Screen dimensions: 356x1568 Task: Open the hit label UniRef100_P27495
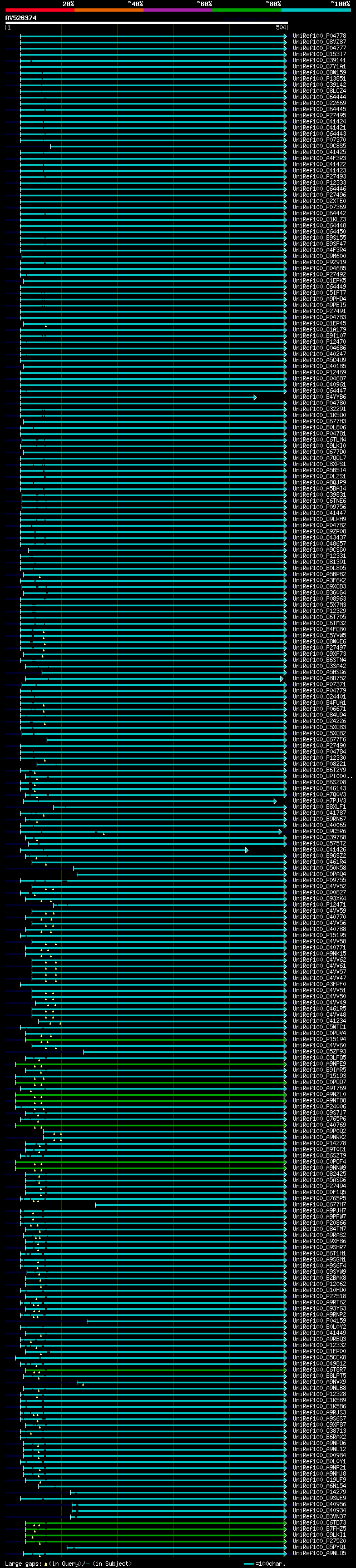tap(319, 115)
